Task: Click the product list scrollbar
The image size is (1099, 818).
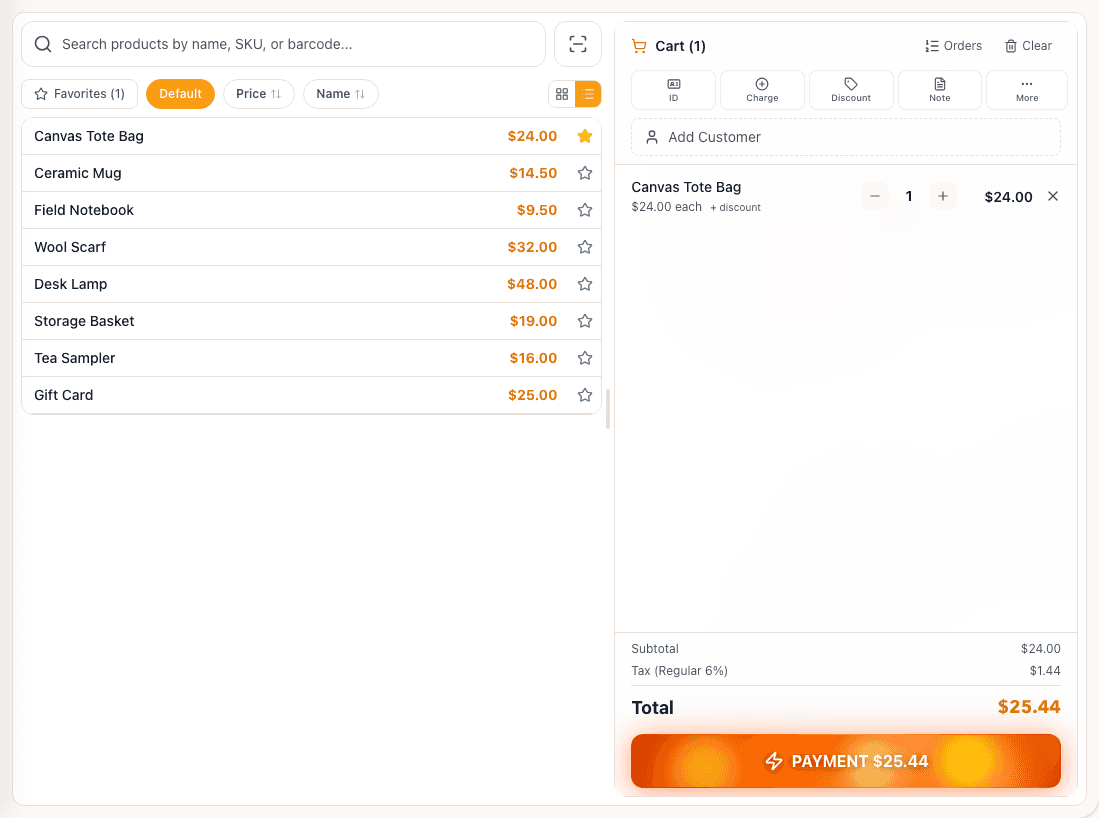Action: [x=608, y=409]
